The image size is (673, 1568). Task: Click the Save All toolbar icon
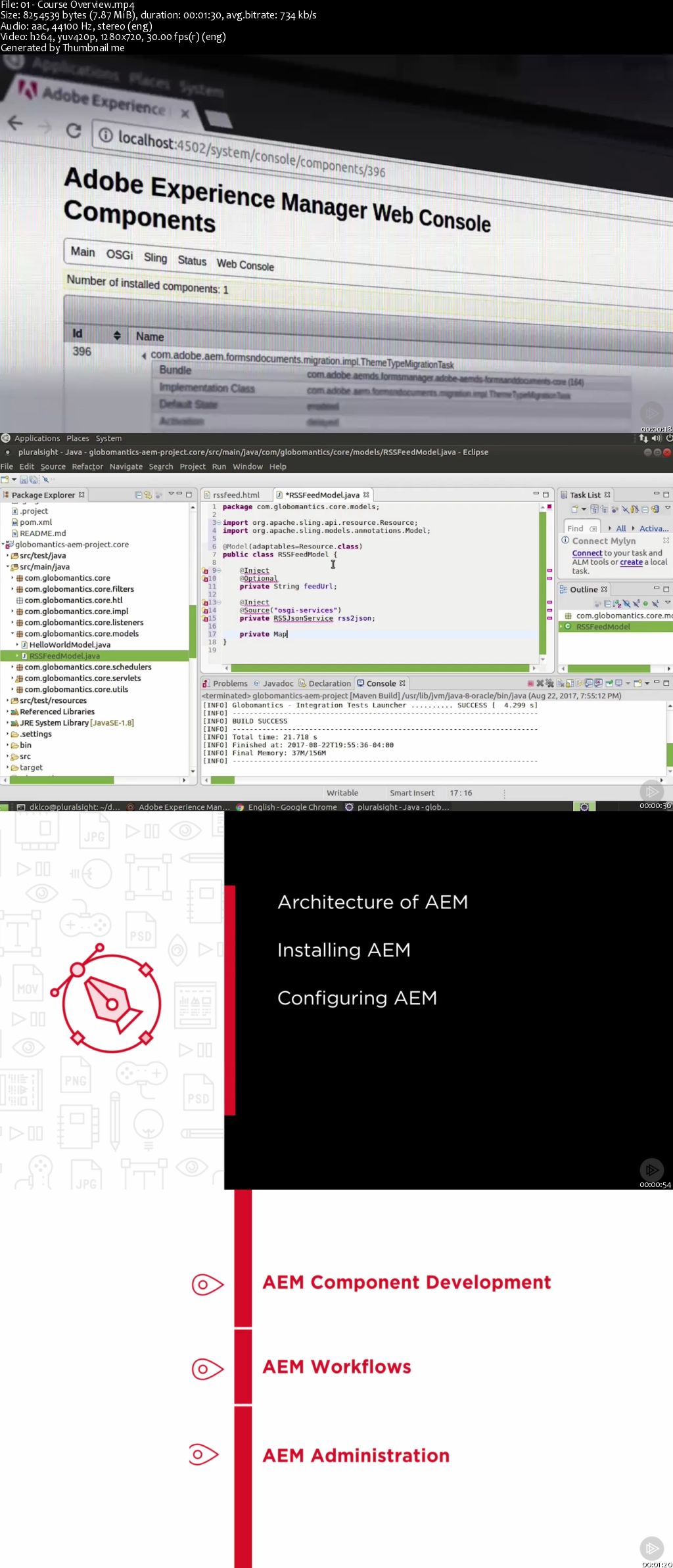coord(34,480)
